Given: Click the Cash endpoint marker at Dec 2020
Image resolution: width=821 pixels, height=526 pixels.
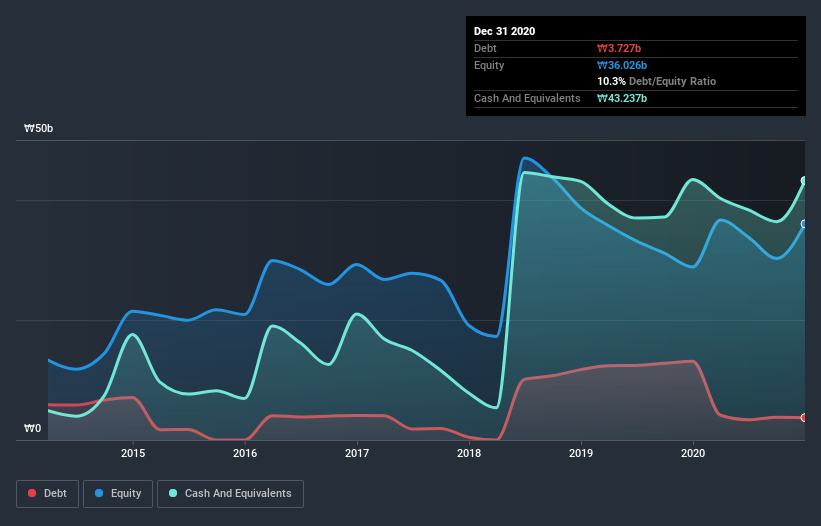Looking at the screenshot, I should [804, 181].
